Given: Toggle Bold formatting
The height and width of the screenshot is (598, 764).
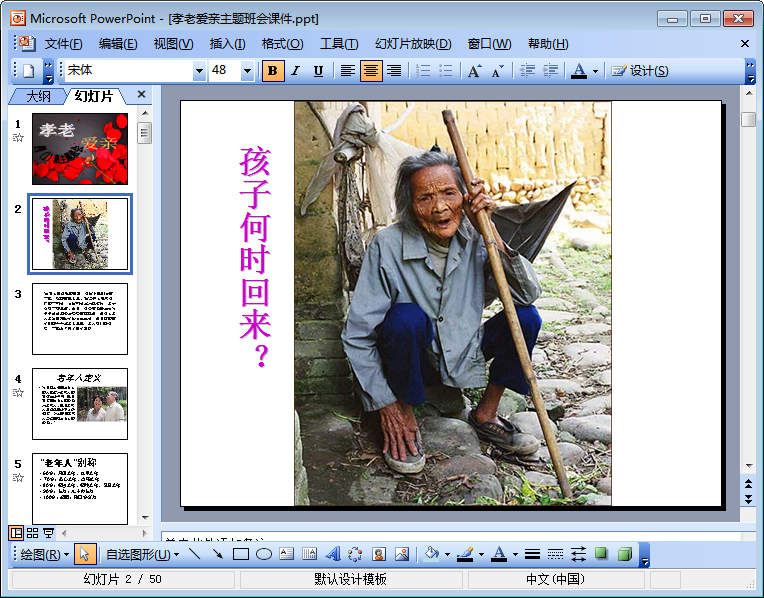Looking at the screenshot, I should coord(273,71).
